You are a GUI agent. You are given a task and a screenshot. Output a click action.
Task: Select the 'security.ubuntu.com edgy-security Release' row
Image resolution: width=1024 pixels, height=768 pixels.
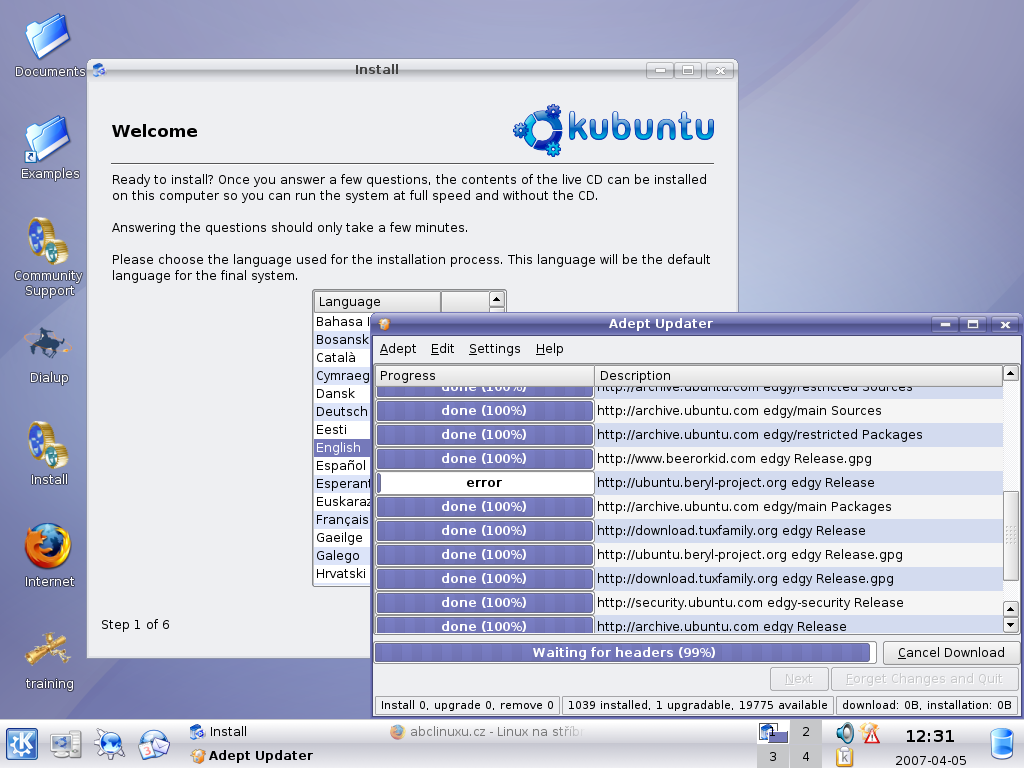point(689,603)
